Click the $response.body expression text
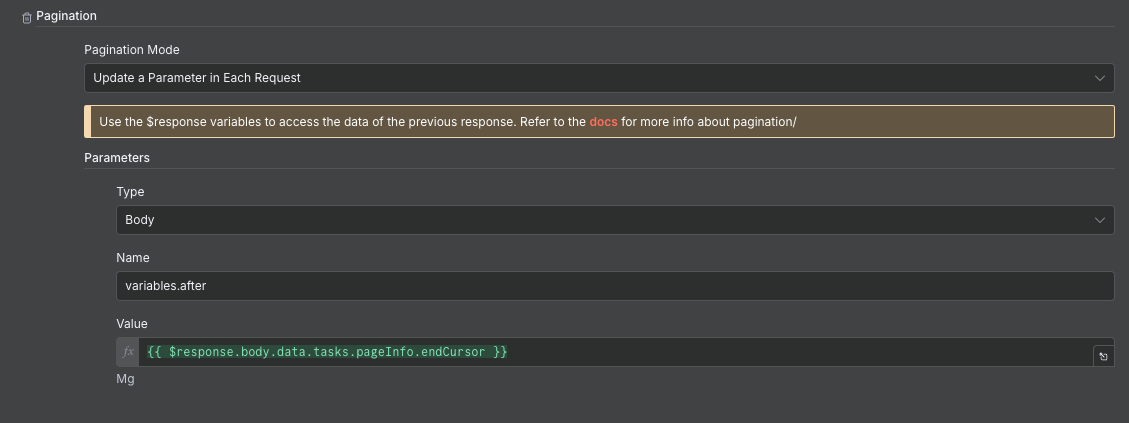The width and height of the screenshot is (1129, 423). click(328, 352)
